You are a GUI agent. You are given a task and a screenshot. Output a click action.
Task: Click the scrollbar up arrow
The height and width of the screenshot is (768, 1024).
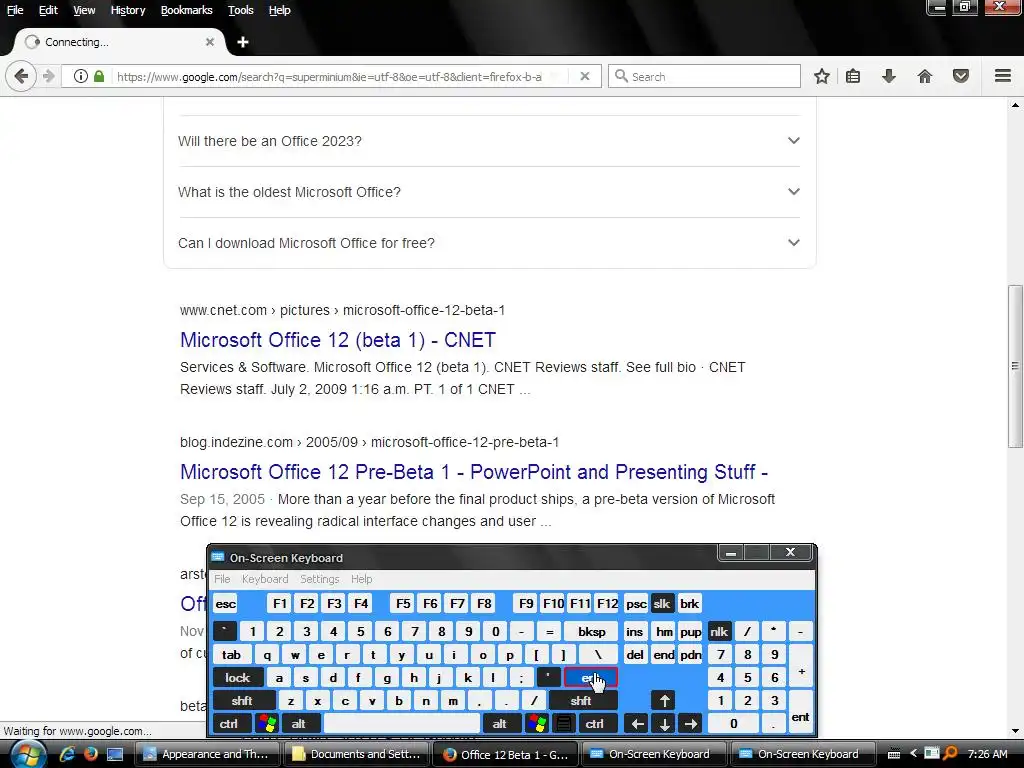point(1015,104)
